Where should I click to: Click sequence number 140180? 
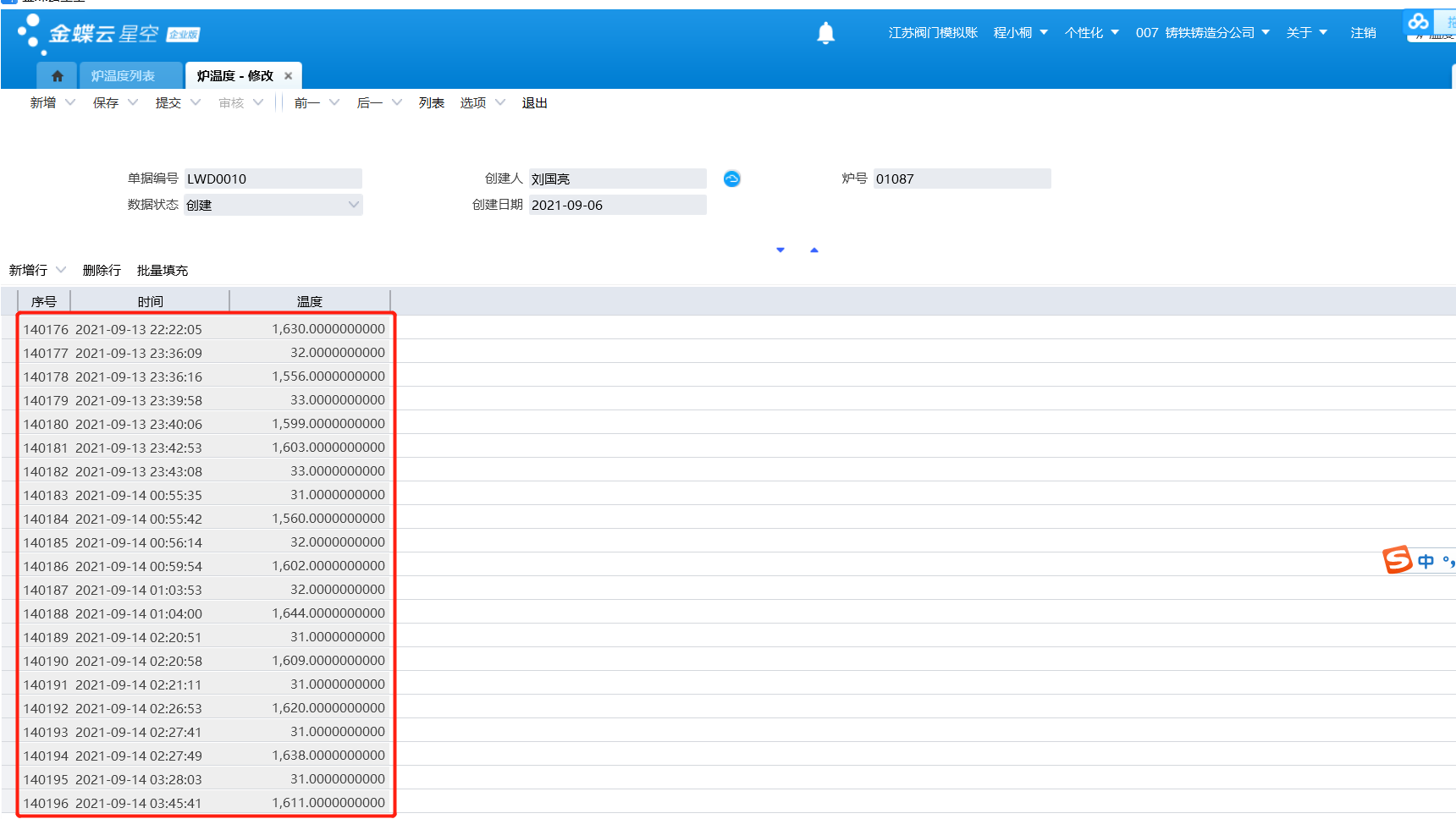point(46,424)
